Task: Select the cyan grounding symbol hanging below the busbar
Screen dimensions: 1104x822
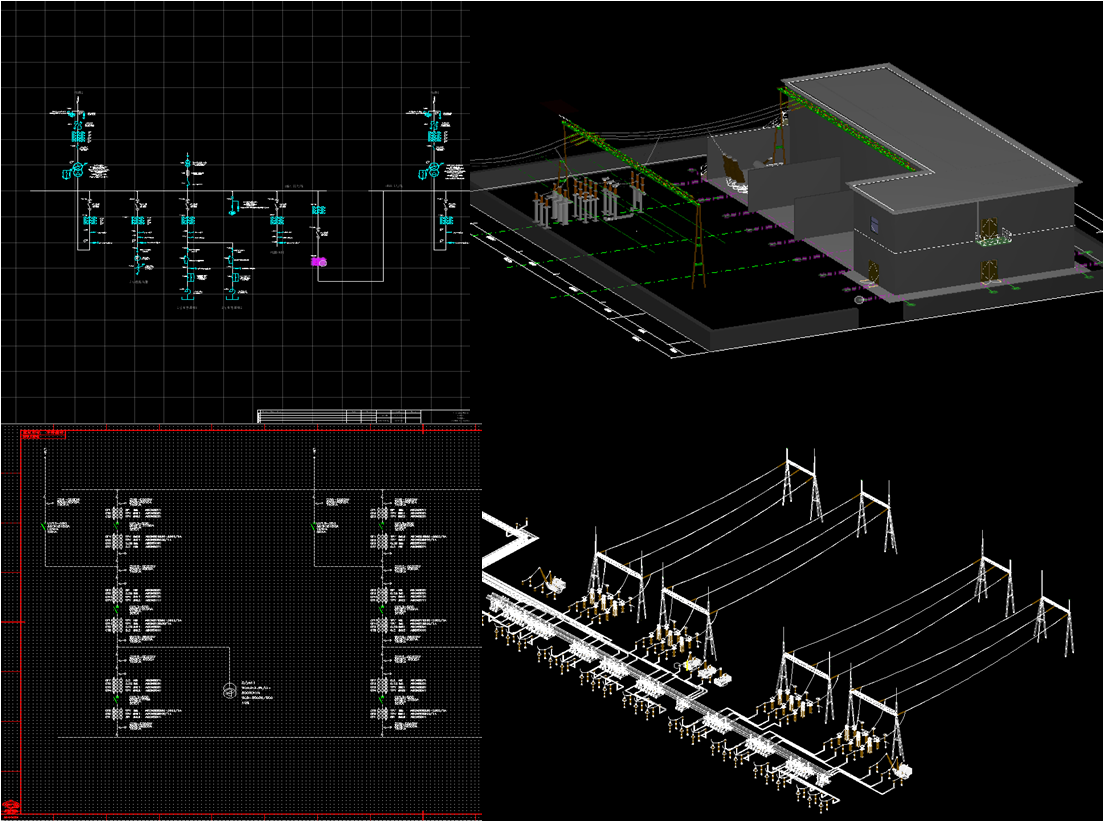Action: point(231,209)
